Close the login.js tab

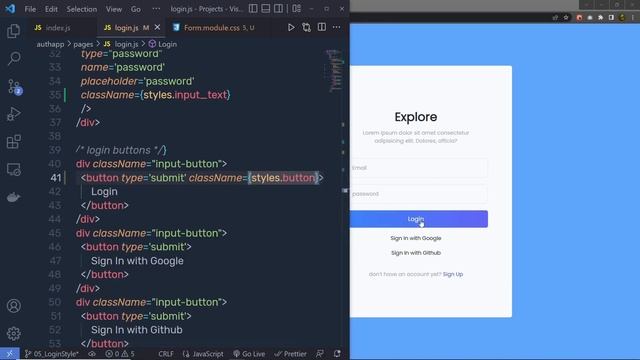click(157, 27)
